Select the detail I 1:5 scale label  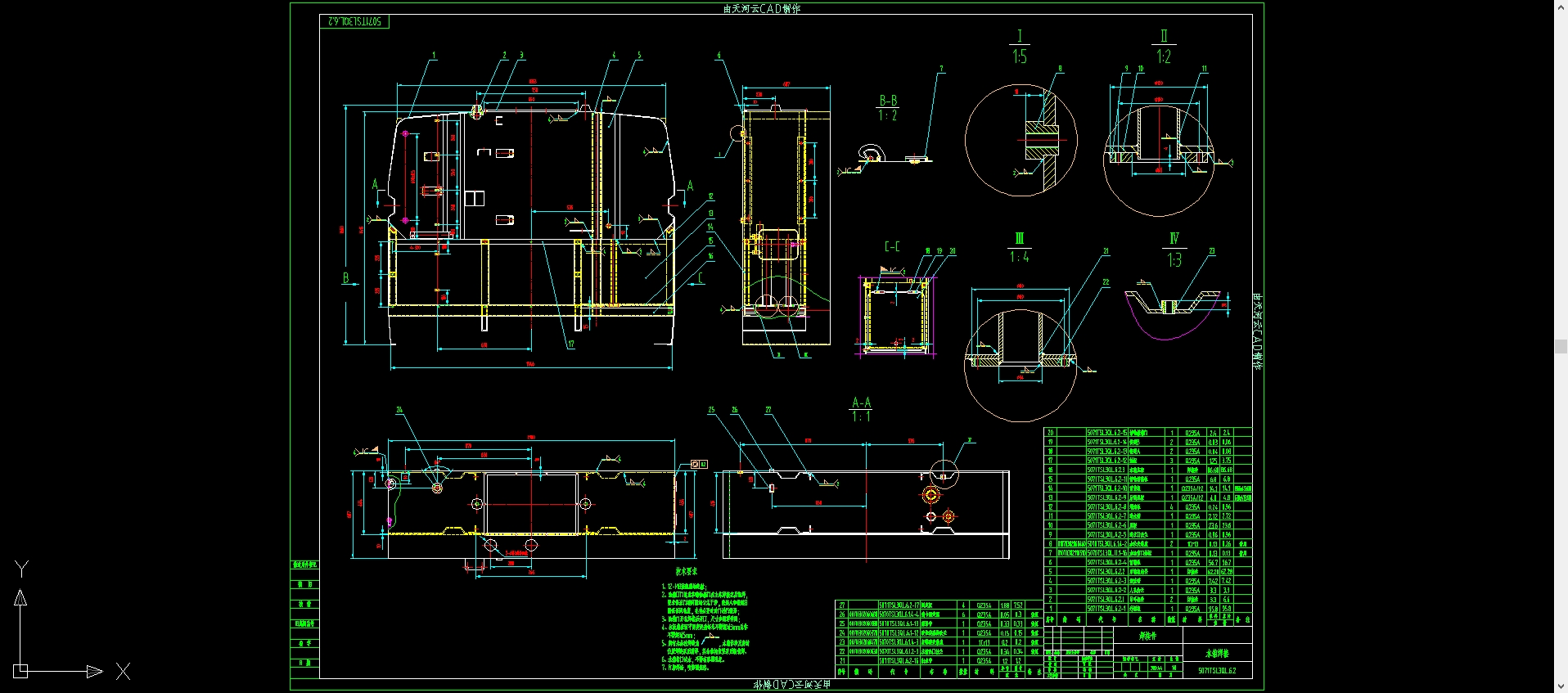(1019, 47)
